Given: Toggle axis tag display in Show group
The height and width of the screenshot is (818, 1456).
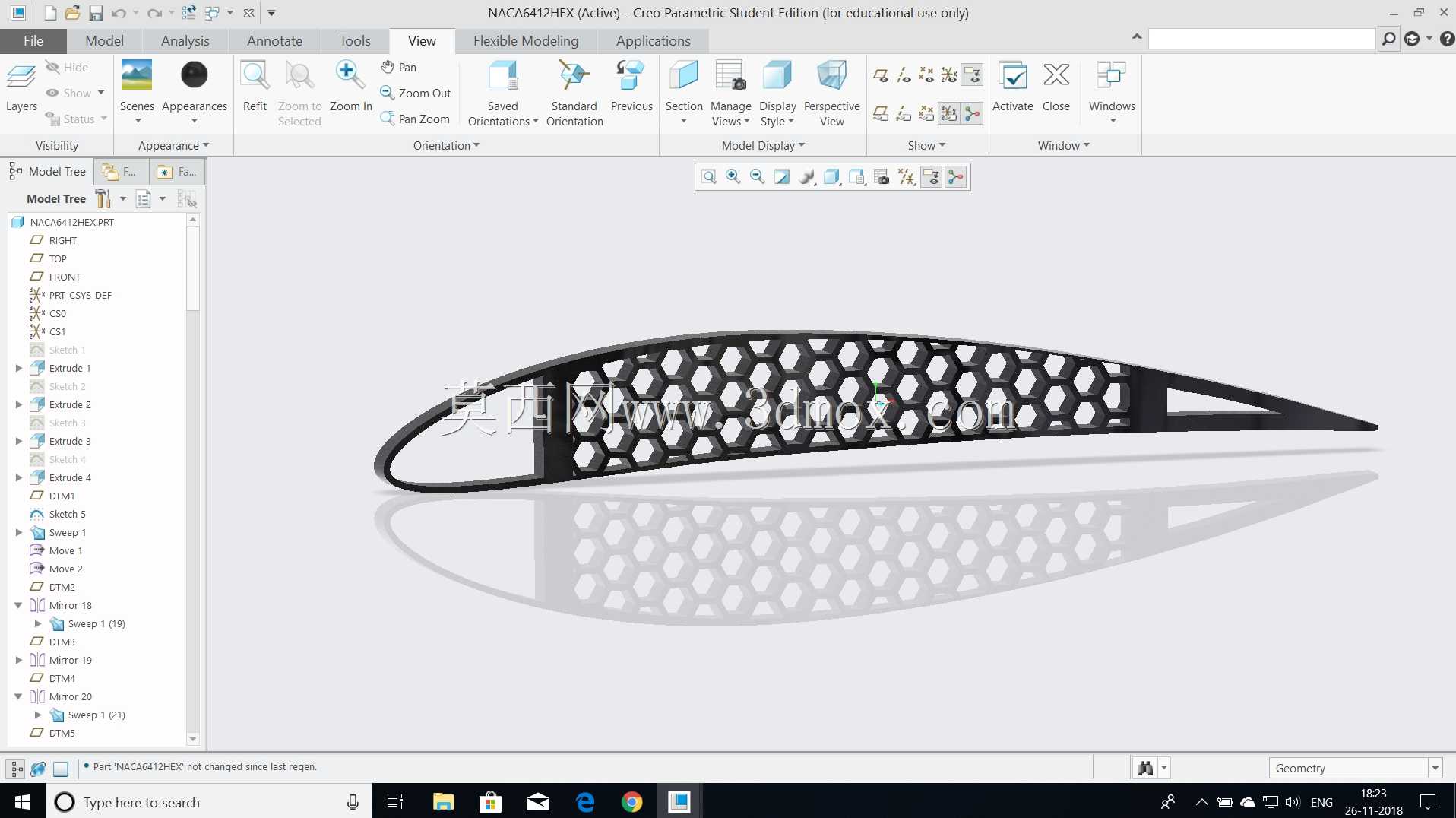Looking at the screenshot, I should pos(904,113).
